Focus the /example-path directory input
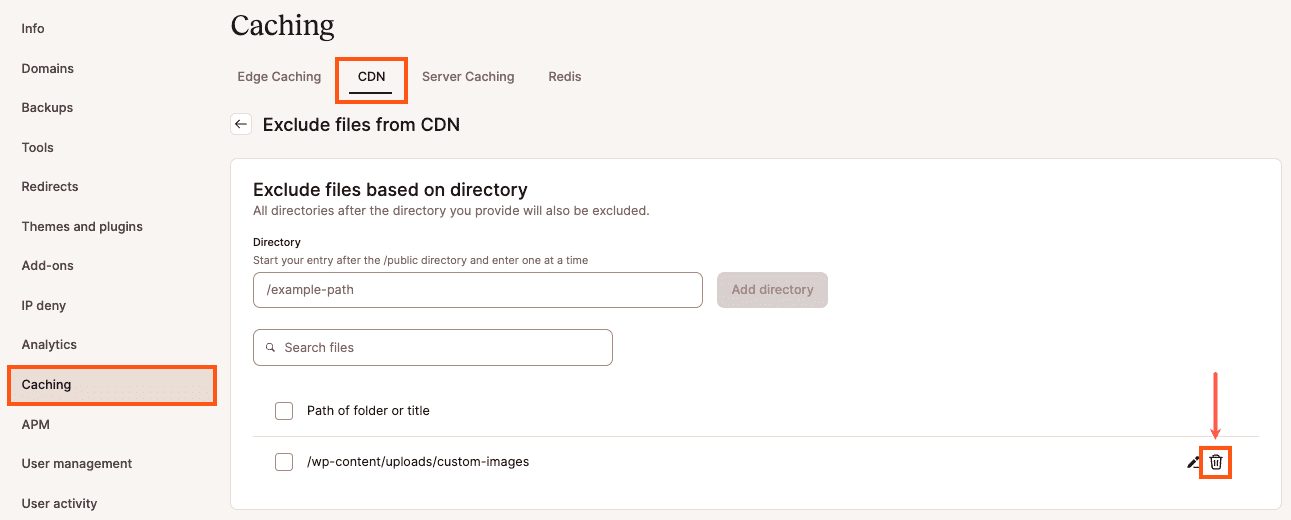The height and width of the screenshot is (520, 1291). pos(478,290)
